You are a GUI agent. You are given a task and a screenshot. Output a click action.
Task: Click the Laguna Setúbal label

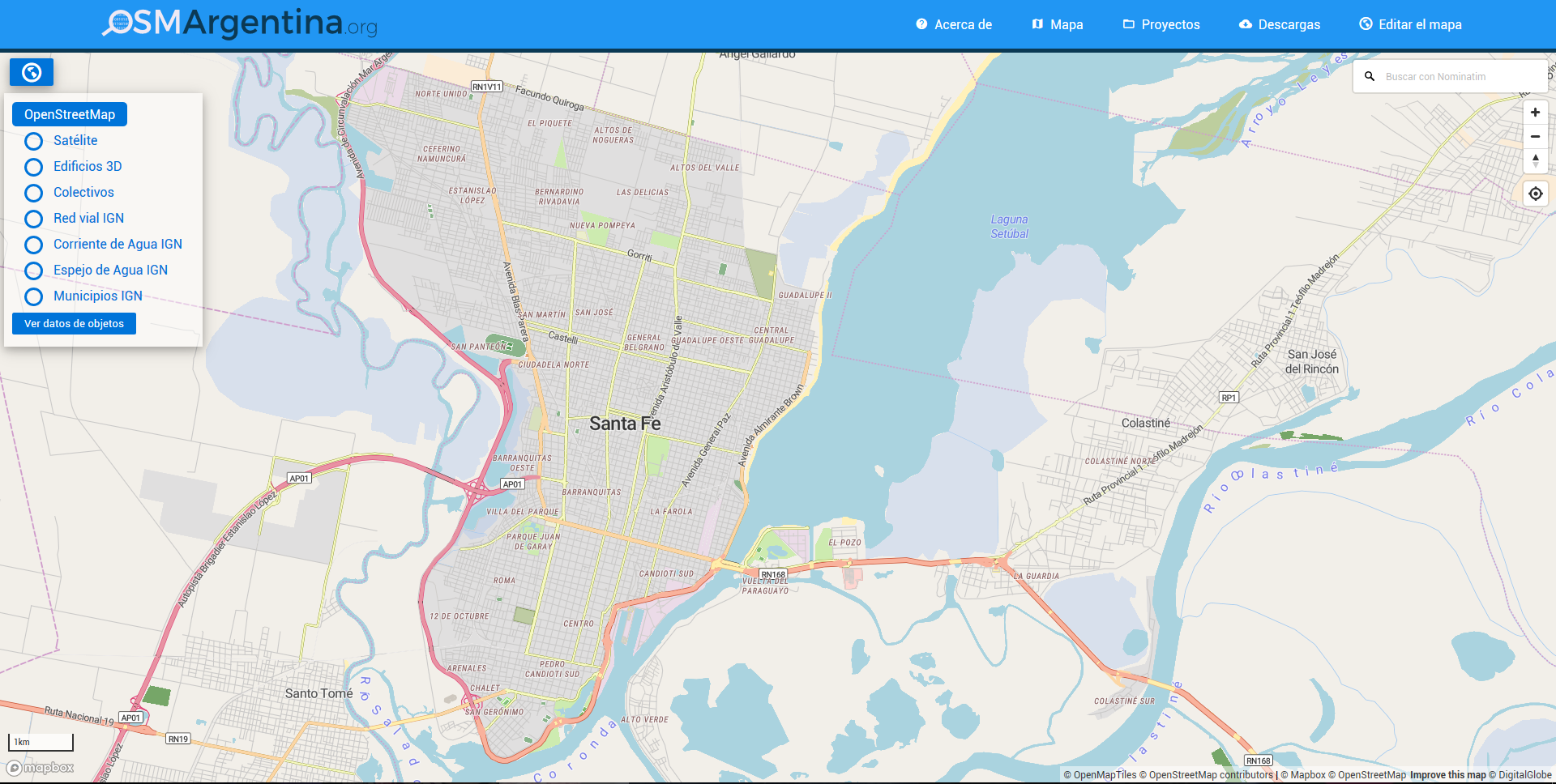tap(1009, 227)
